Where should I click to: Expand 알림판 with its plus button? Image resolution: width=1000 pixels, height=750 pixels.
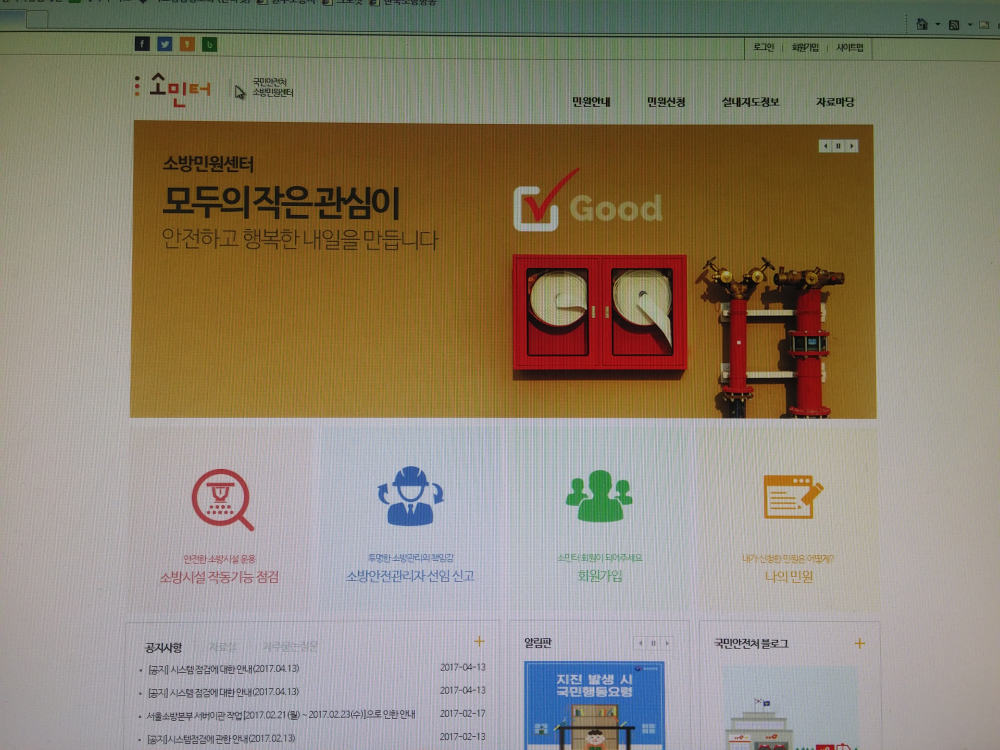(667, 643)
